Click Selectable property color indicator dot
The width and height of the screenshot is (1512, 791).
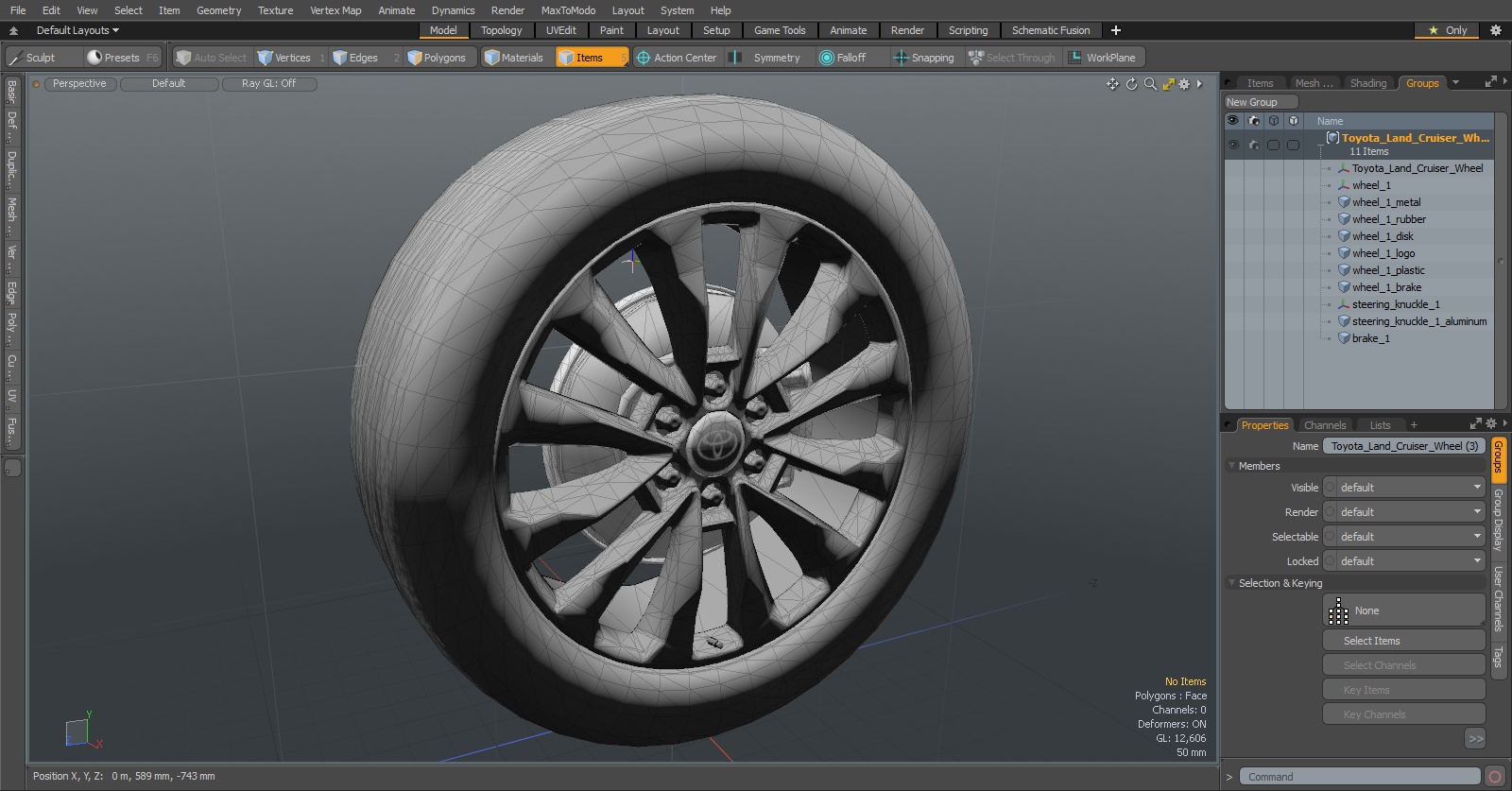(x=1331, y=537)
